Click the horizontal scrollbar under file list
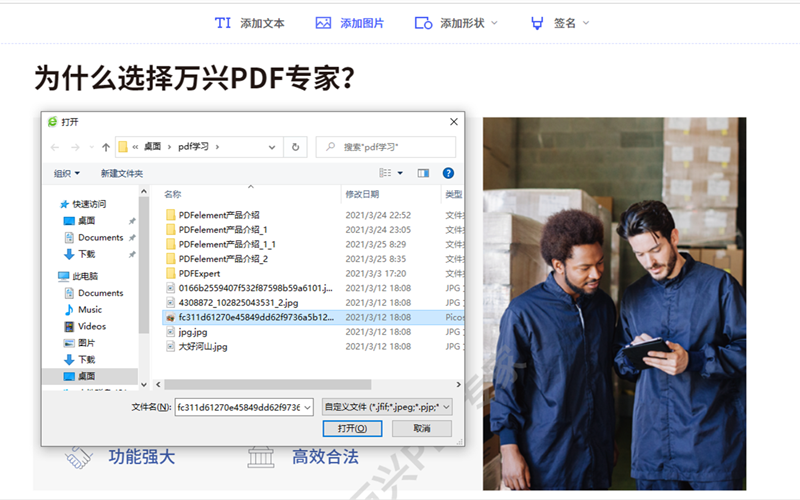800x500 pixels. 300,384
